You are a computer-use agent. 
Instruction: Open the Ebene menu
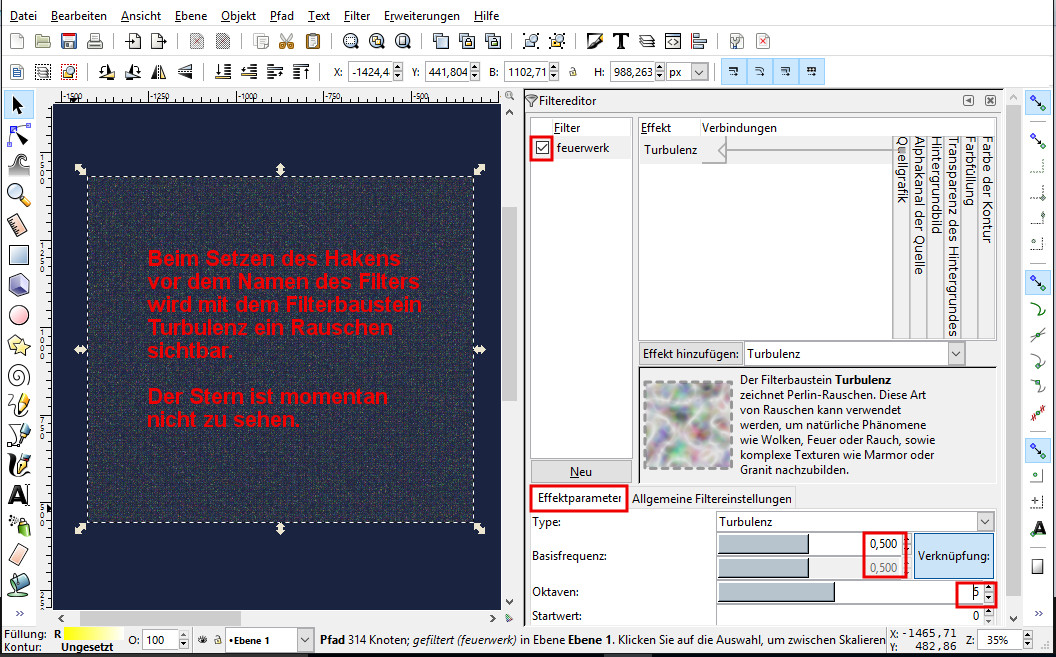coord(191,15)
